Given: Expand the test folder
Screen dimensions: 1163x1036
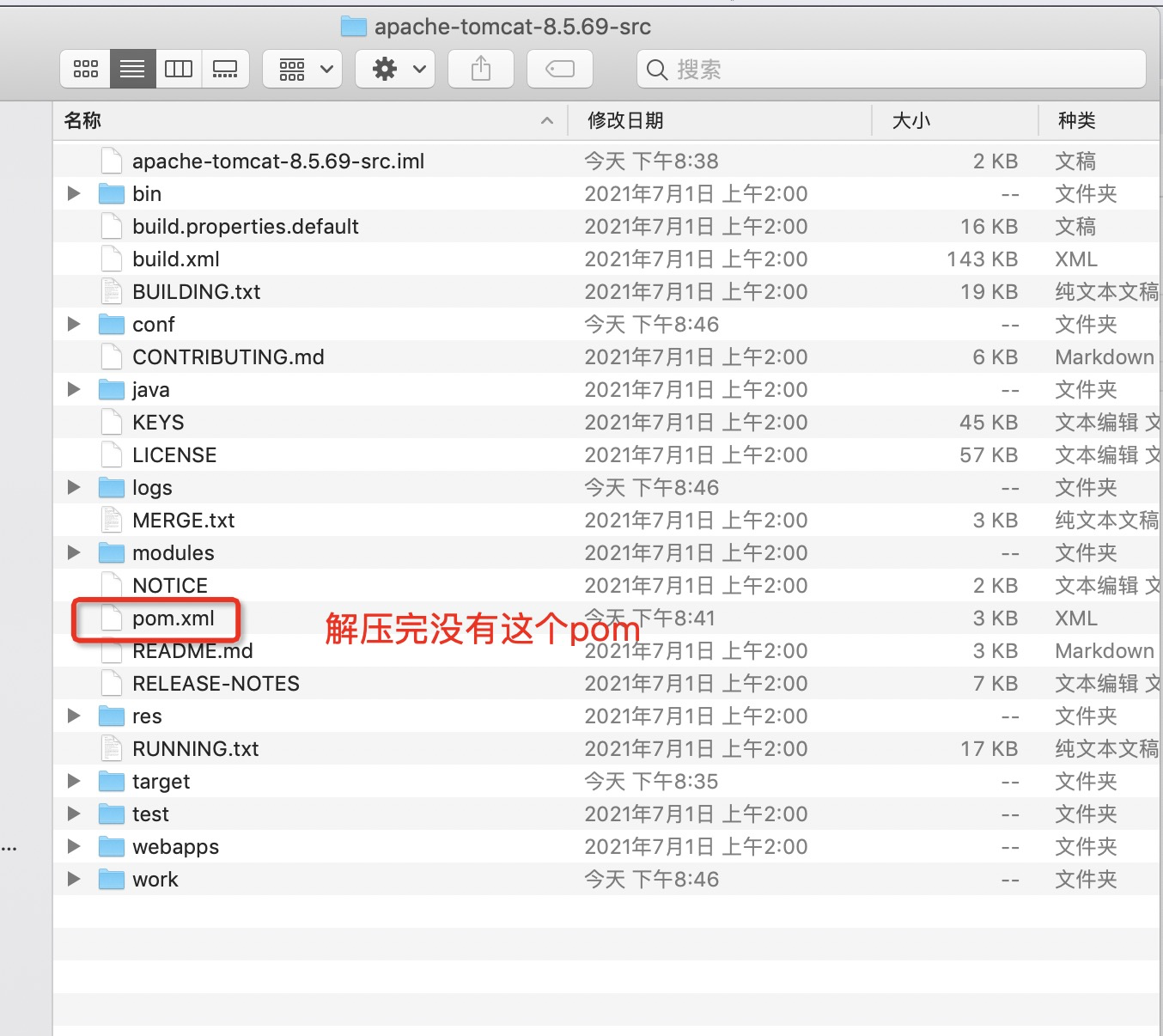Looking at the screenshot, I should (x=74, y=814).
